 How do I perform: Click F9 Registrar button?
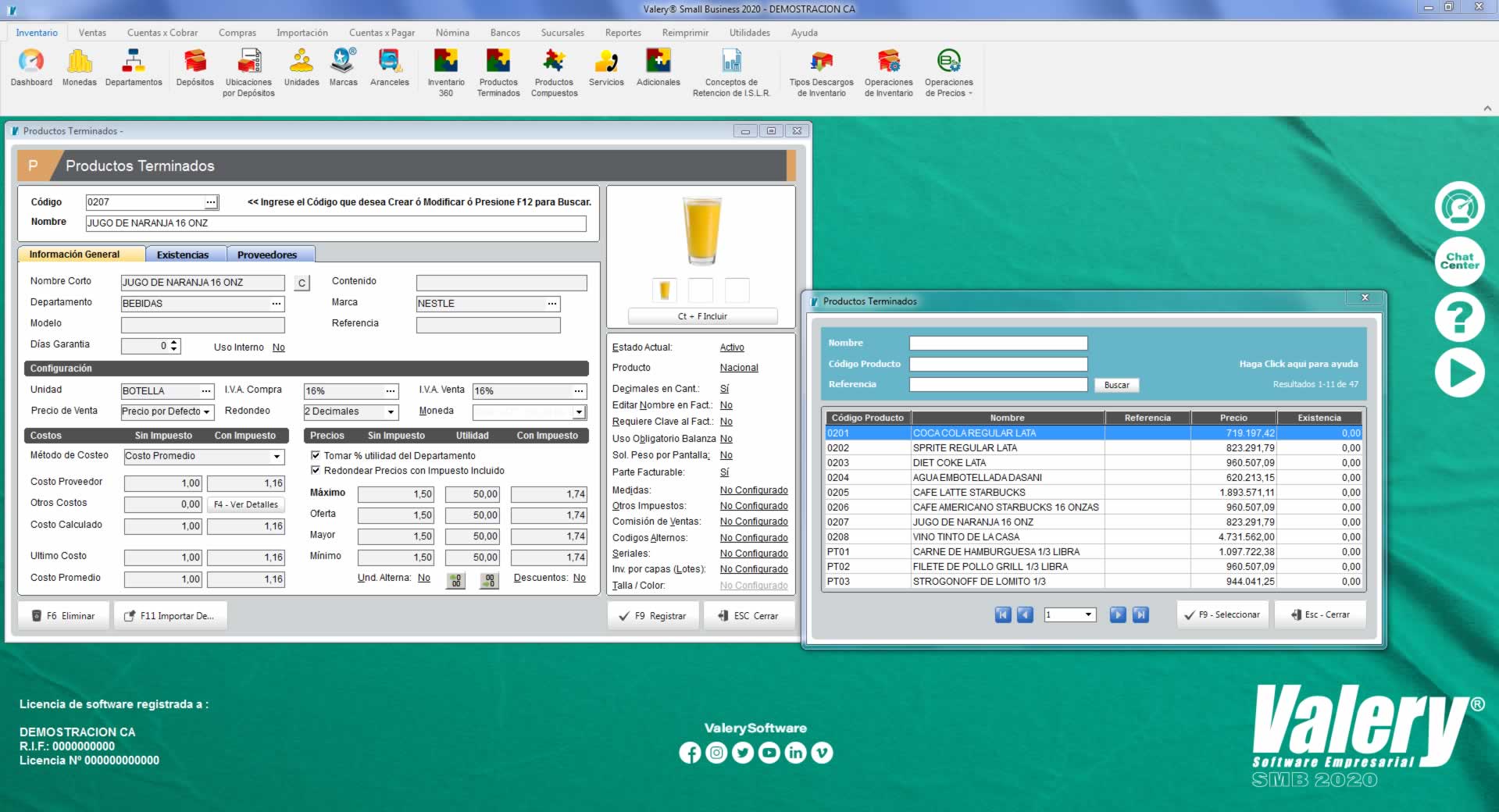point(653,616)
